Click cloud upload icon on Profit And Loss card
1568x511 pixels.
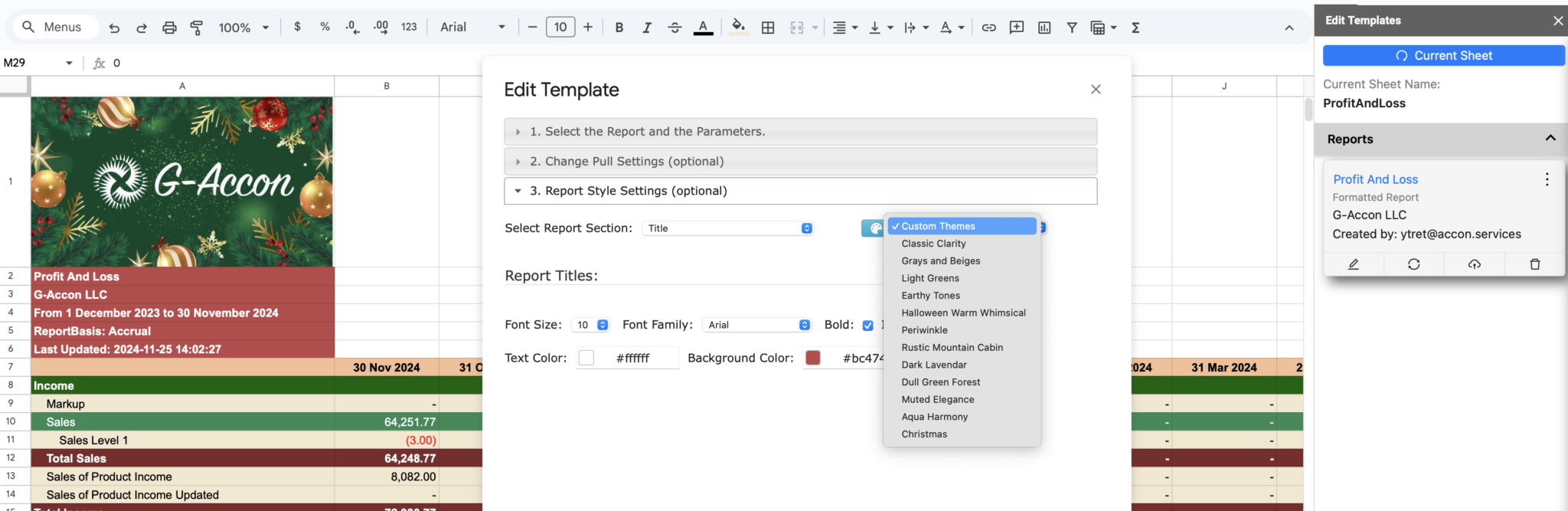(1474, 264)
